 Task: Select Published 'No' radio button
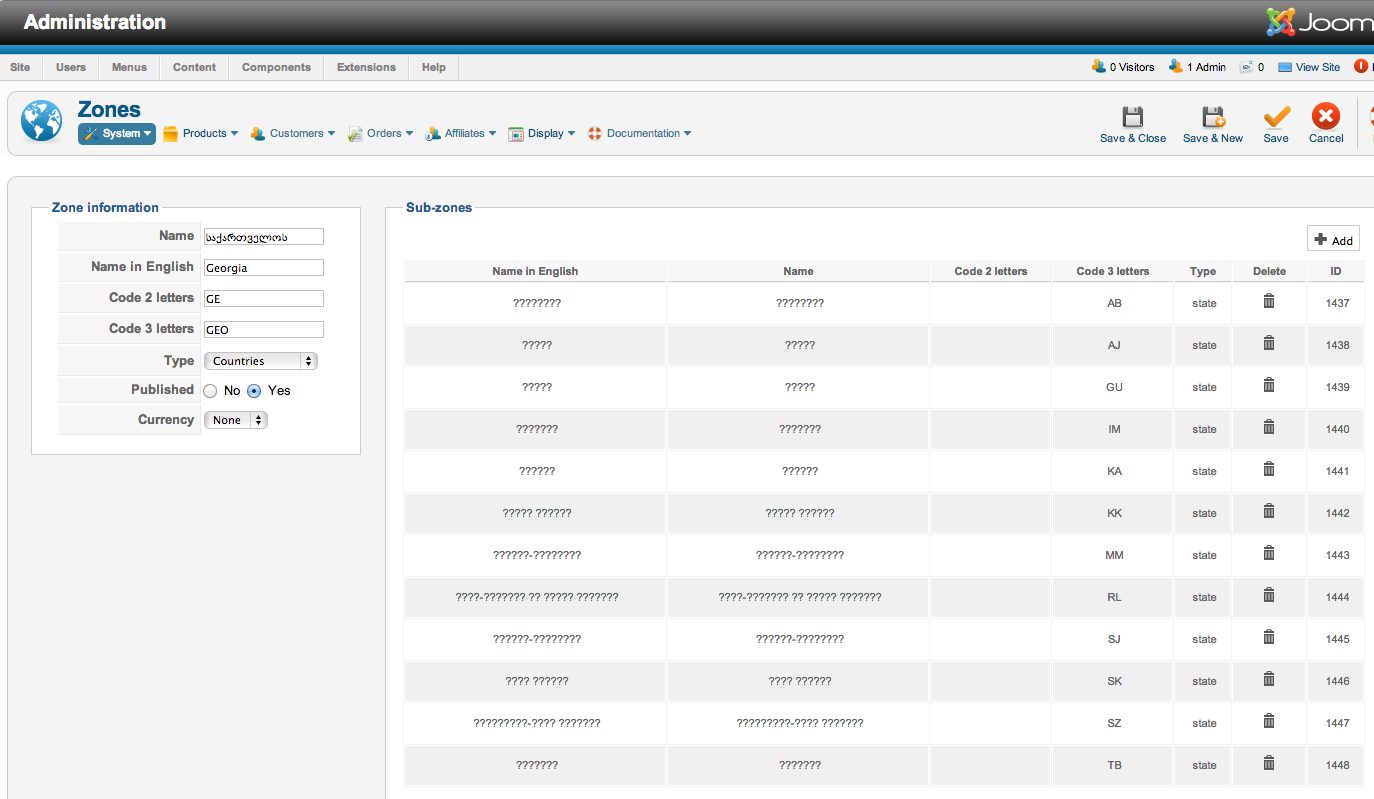(210, 391)
